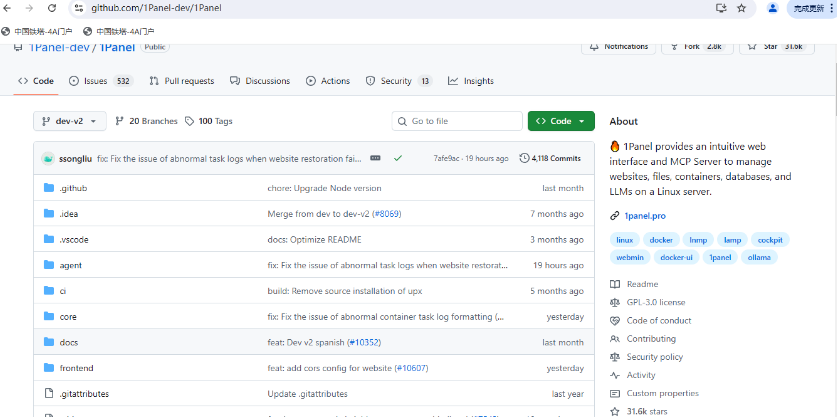Reload the page with browser refresh icon
The width and height of the screenshot is (837, 417).
click(x=52, y=8)
